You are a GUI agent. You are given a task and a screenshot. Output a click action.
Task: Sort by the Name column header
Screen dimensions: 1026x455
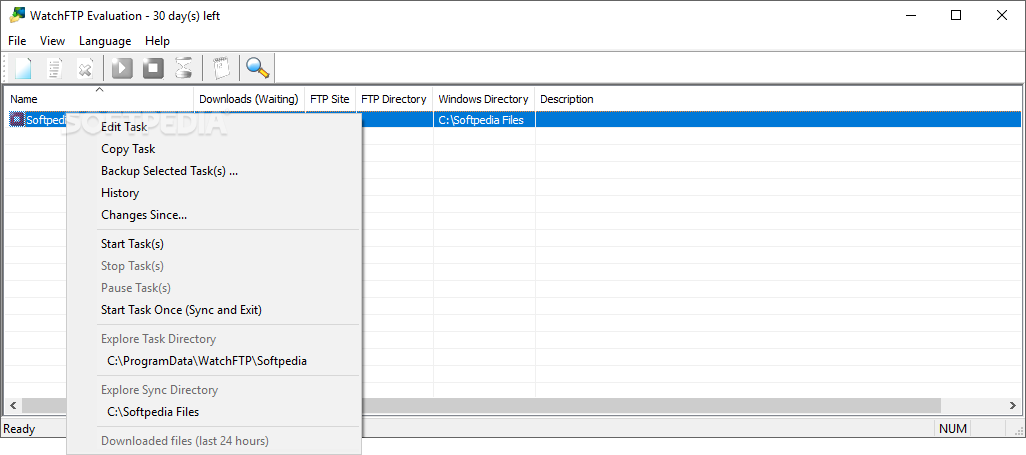pyautogui.click(x=99, y=99)
